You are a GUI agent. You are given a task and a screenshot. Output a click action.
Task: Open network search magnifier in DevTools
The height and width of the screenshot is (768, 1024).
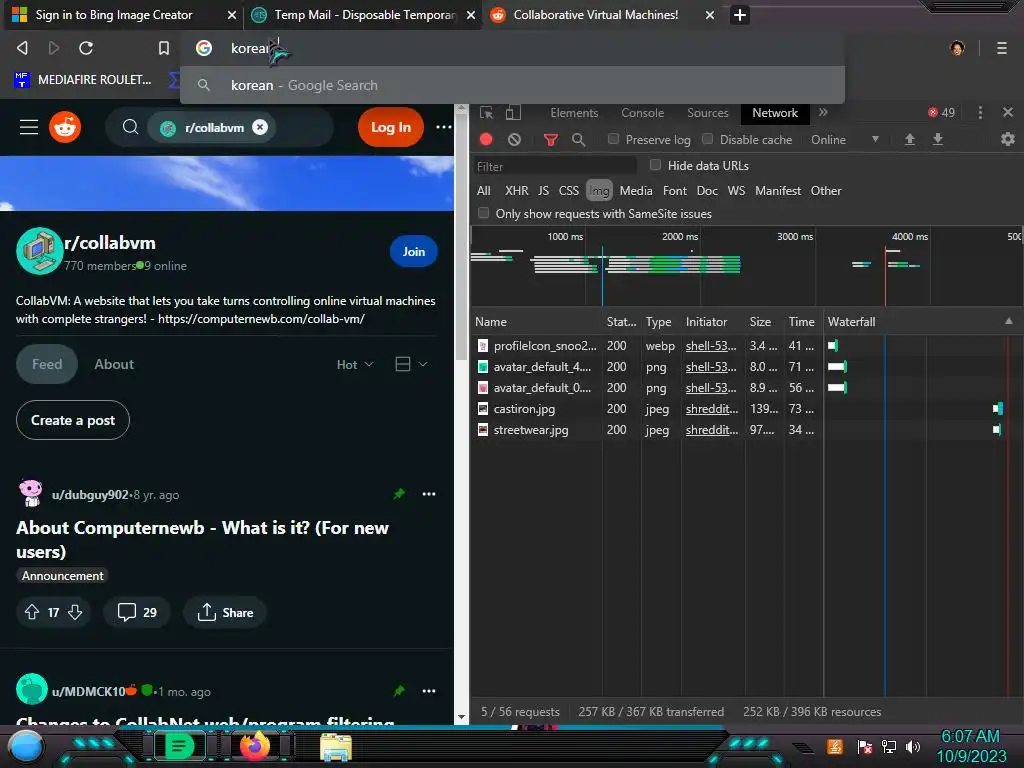[579, 139]
